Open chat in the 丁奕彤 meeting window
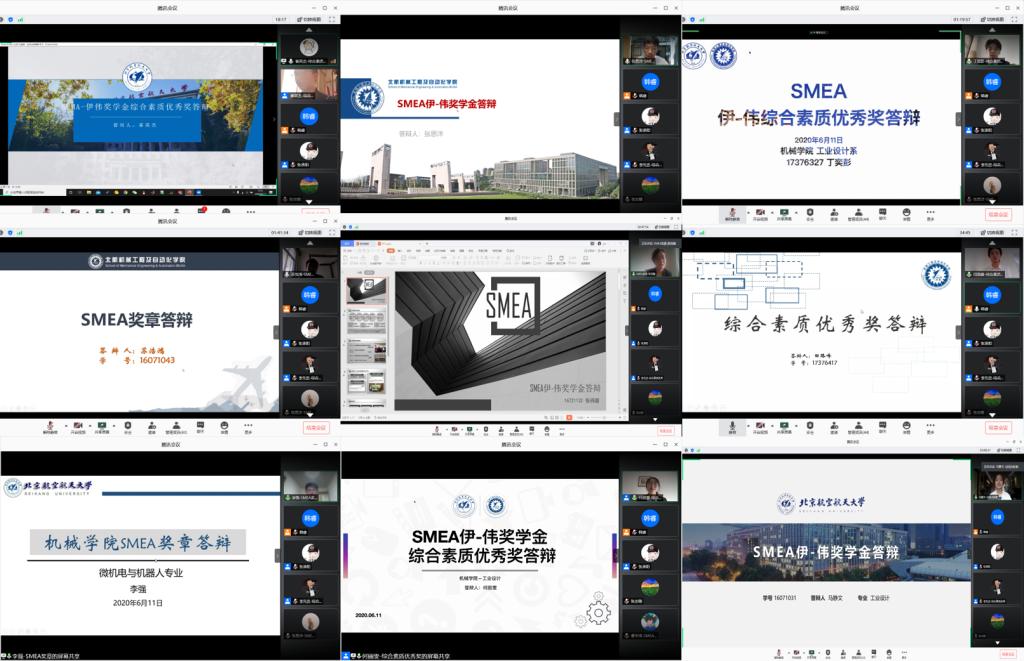This screenshot has height=661, width=1024. (882, 213)
